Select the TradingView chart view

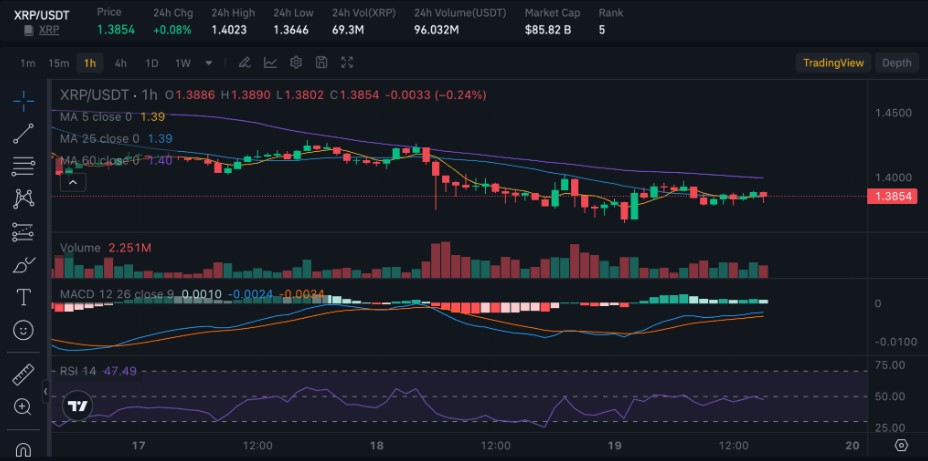(x=833, y=63)
